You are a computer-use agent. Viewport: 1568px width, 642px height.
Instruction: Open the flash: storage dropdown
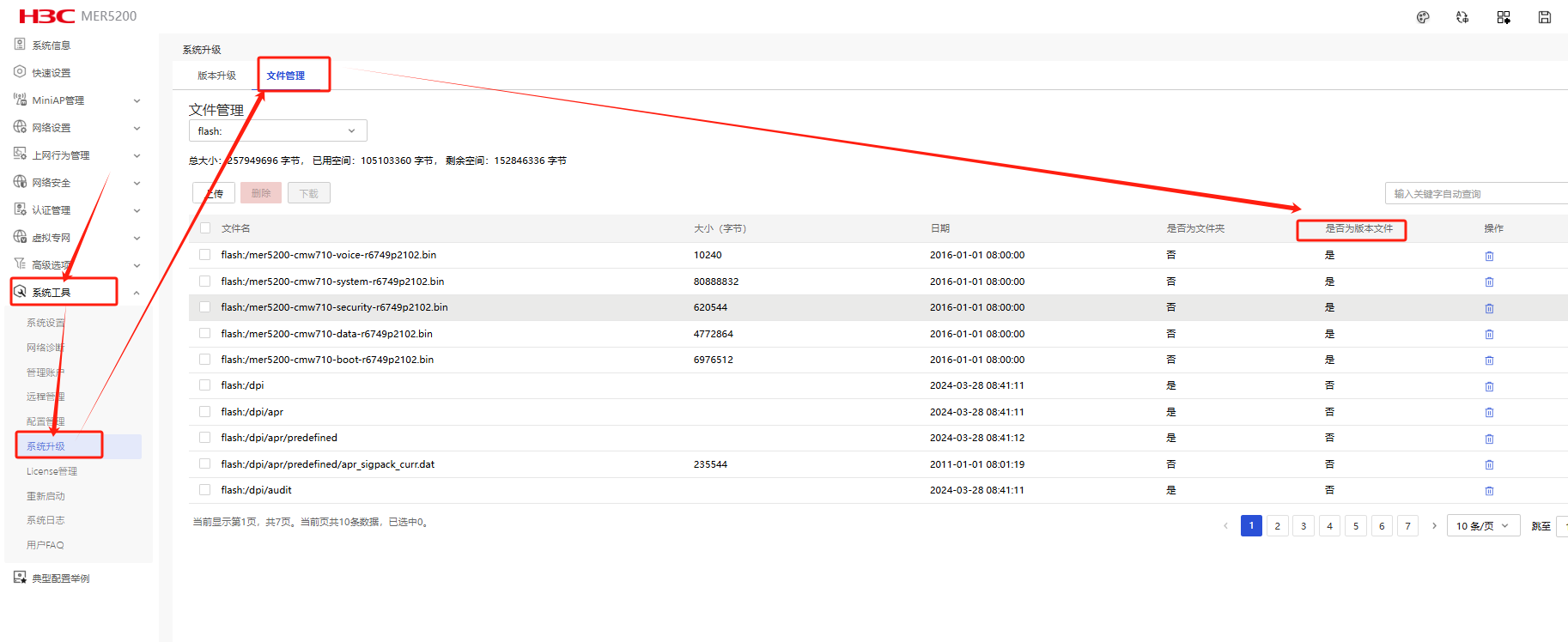tap(277, 130)
